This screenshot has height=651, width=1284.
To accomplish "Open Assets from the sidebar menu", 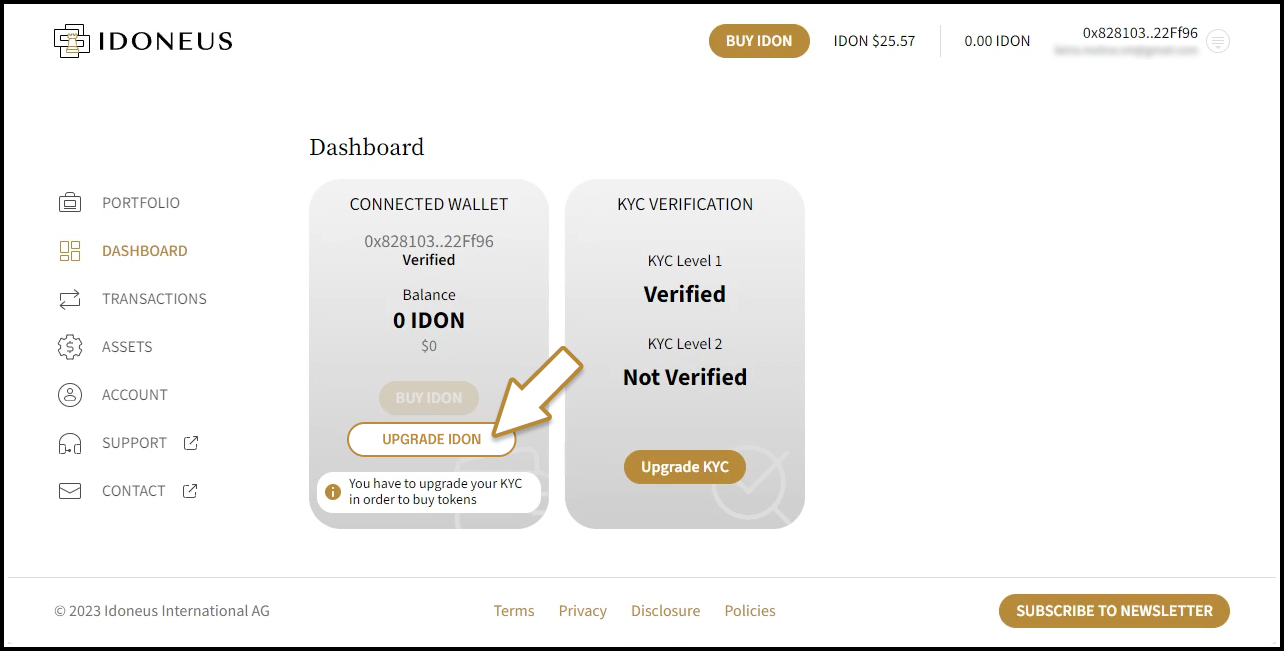I will (127, 347).
